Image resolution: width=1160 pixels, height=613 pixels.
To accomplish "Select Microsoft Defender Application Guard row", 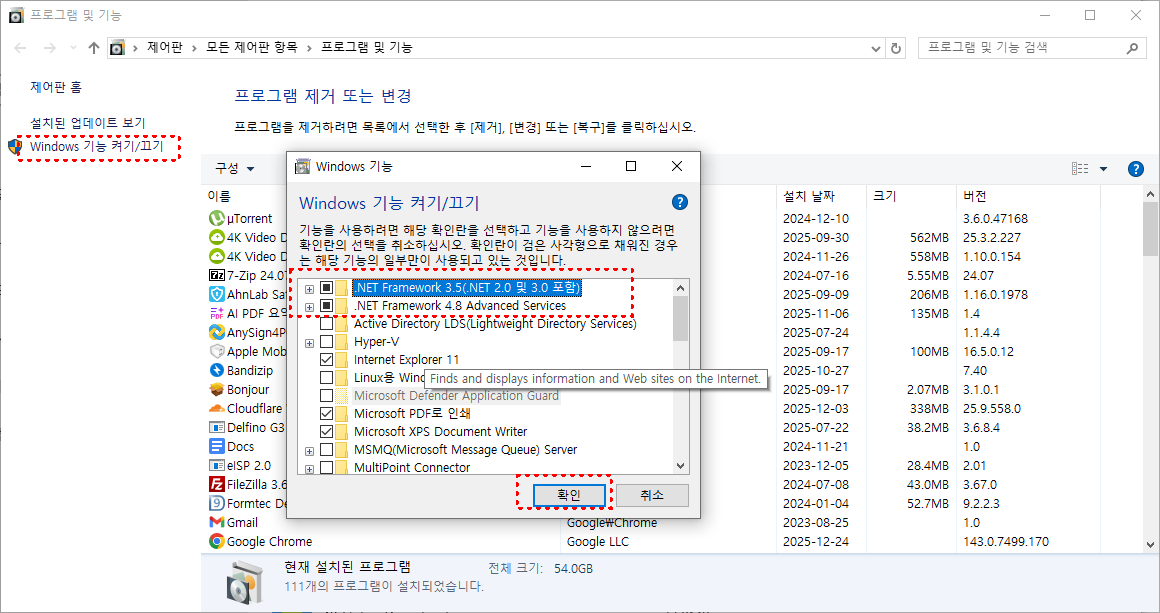I will [456, 396].
